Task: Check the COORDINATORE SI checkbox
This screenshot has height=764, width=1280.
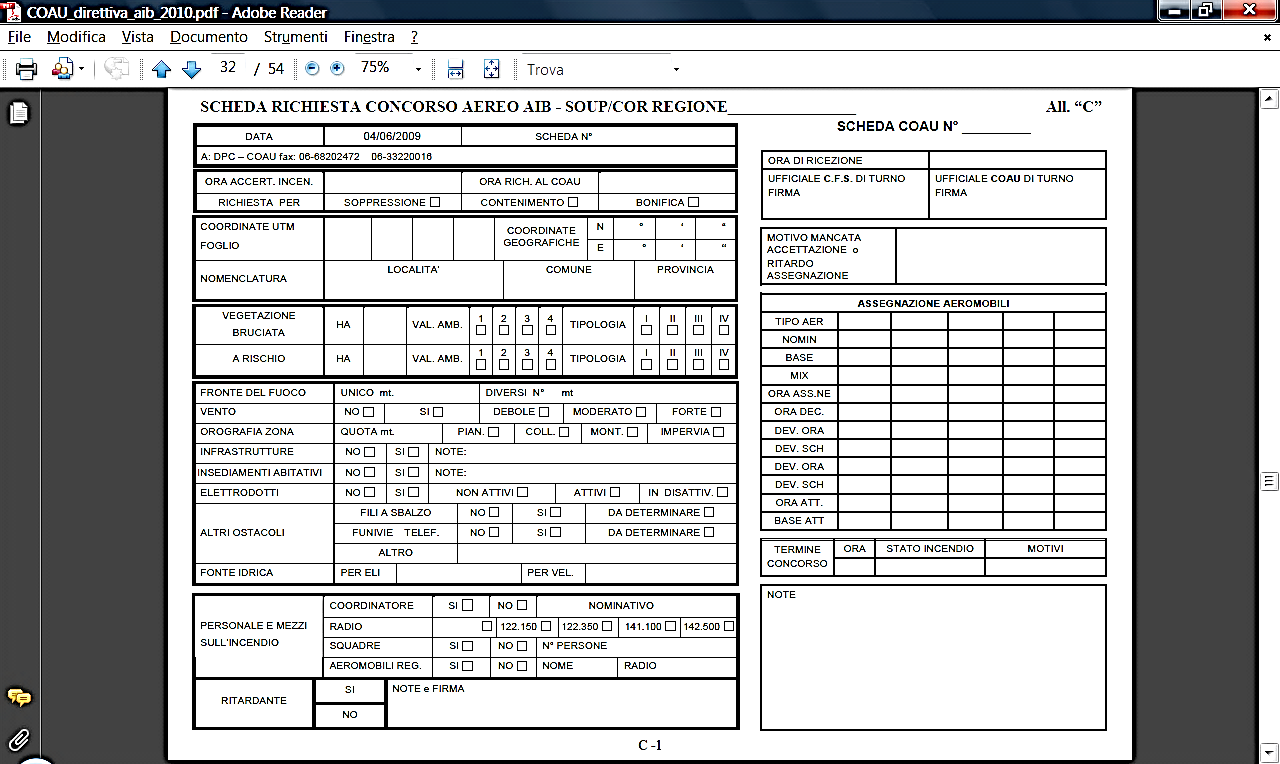Action: (467, 605)
